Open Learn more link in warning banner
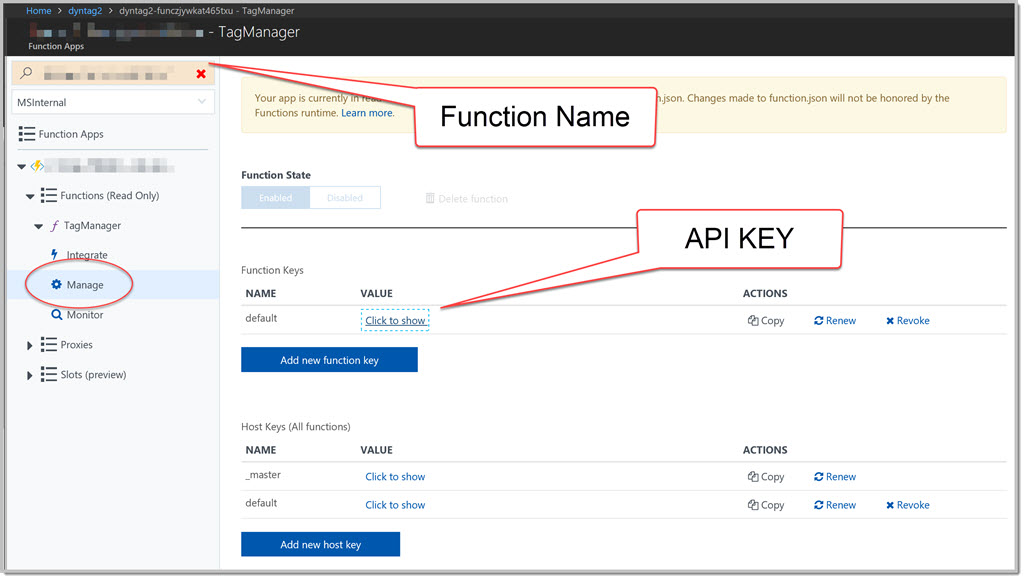 [367, 113]
